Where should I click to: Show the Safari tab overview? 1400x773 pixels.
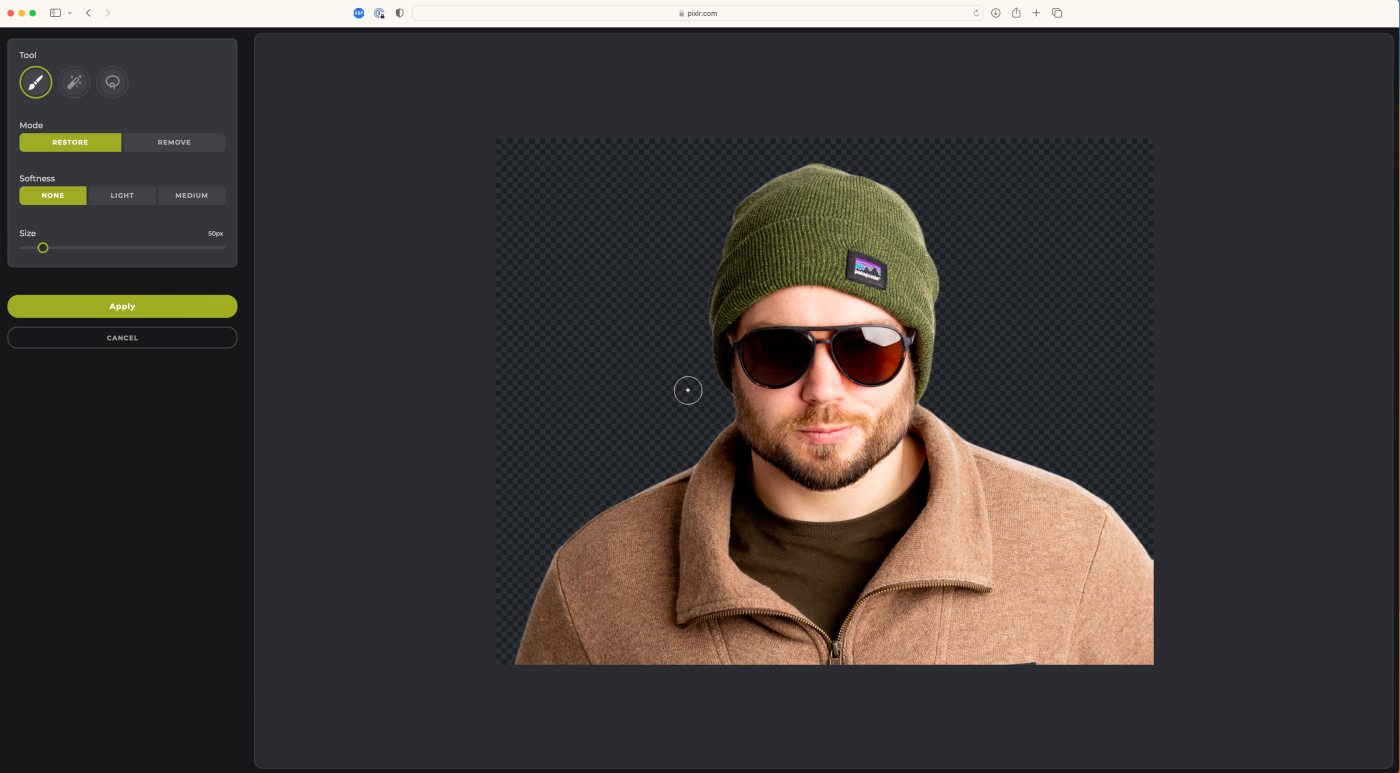(1057, 13)
